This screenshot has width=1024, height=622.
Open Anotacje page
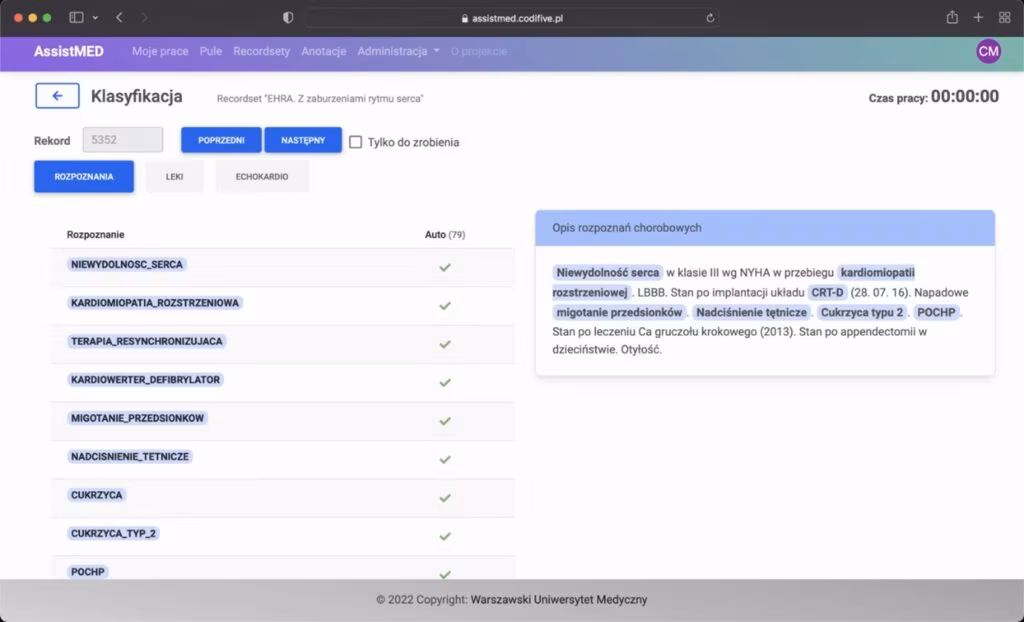point(323,51)
